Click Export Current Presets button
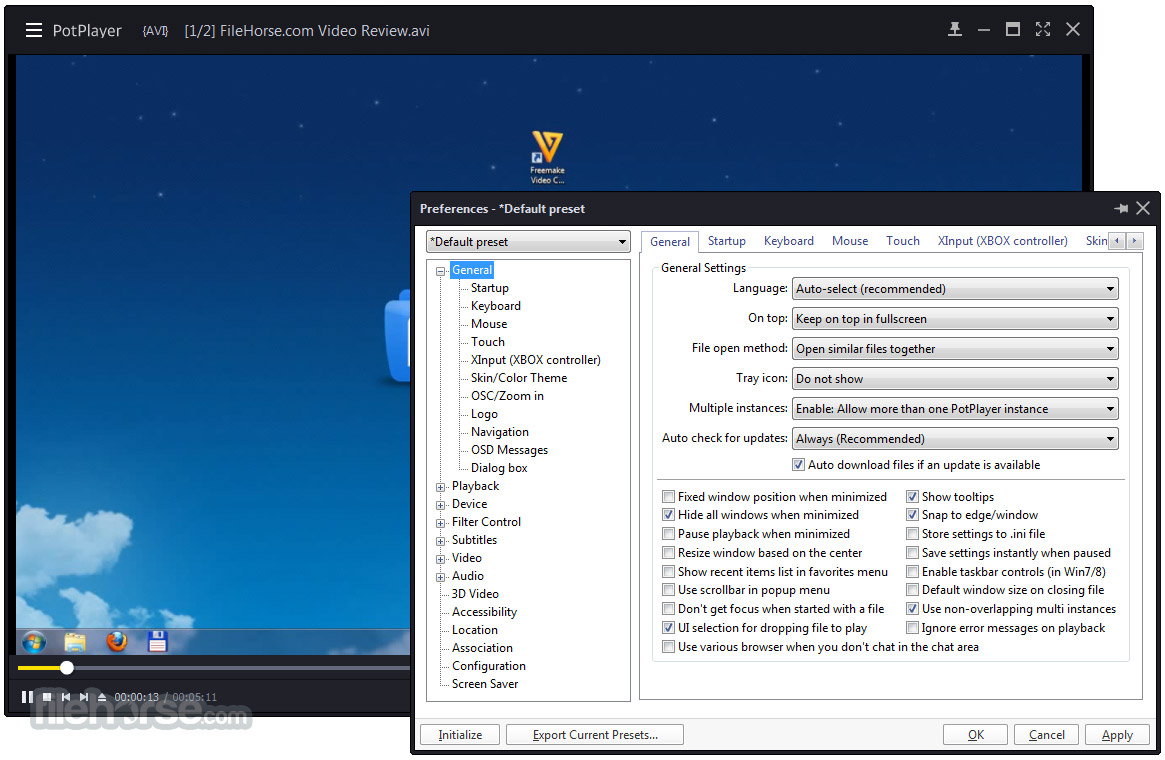This screenshot has width=1165, height=760. coord(594,735)
